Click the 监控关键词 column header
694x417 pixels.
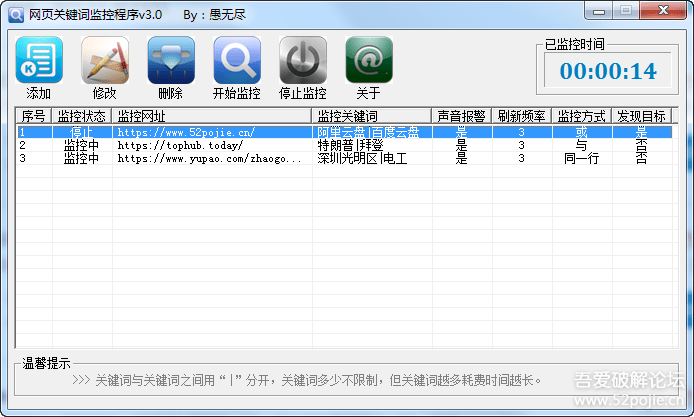(372, 116)
